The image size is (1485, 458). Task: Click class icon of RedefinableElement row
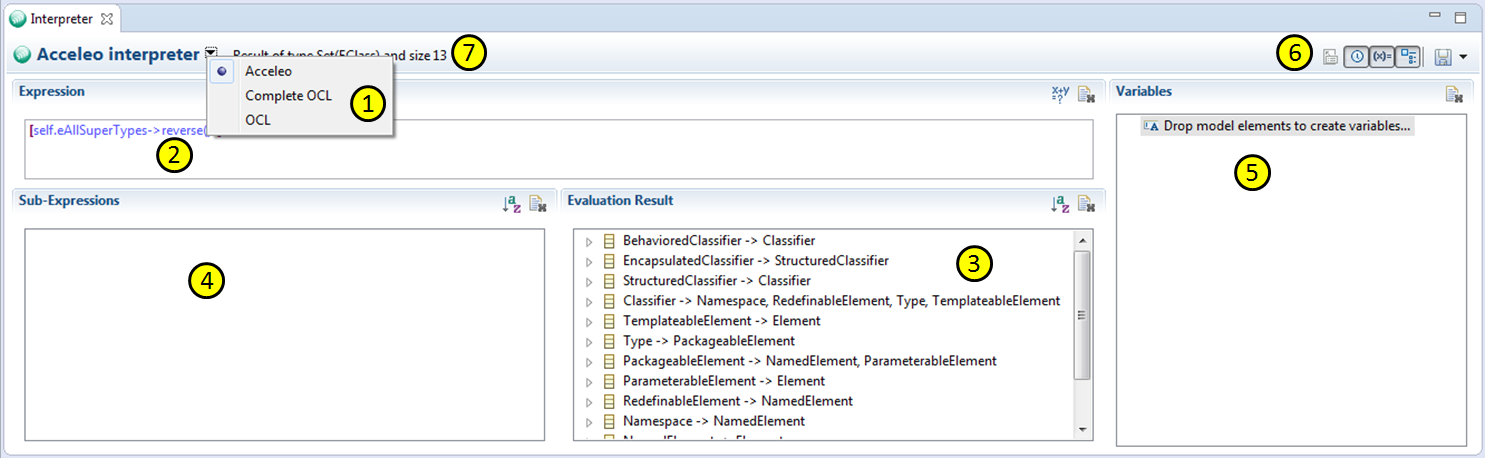(x=609, y=401)
